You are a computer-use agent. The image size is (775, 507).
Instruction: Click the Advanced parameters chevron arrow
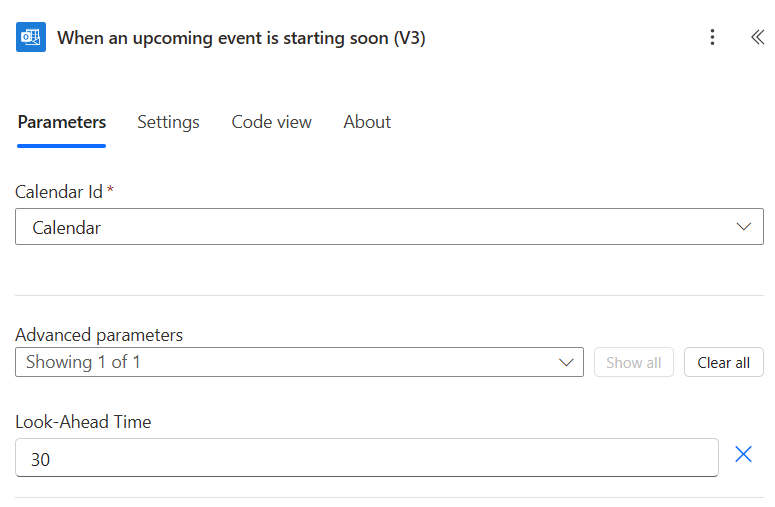tap(567, 362)
